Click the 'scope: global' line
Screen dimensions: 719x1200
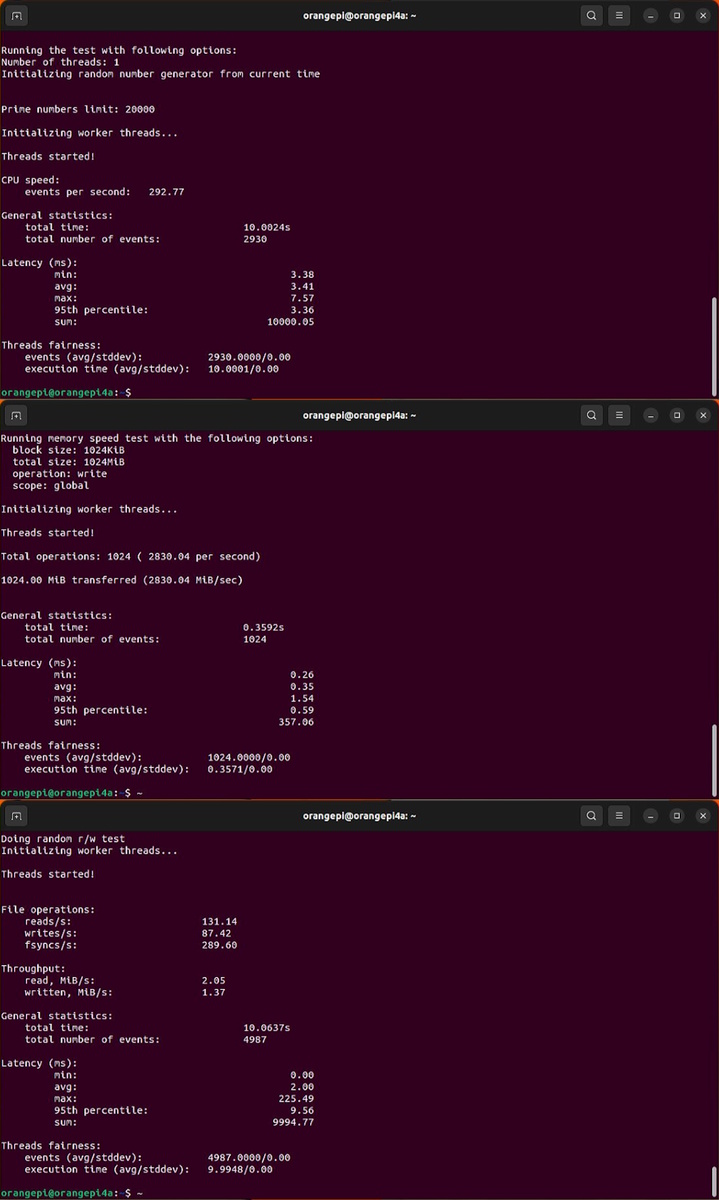coord(51,486)
